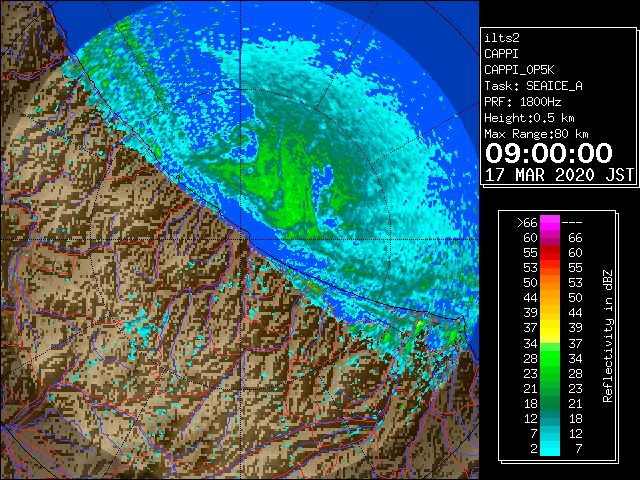The height and width of the screenshot is (480, 640).
Task: Pick the teal swatch for 12–18 dBZ
Action: click(550, 418)
